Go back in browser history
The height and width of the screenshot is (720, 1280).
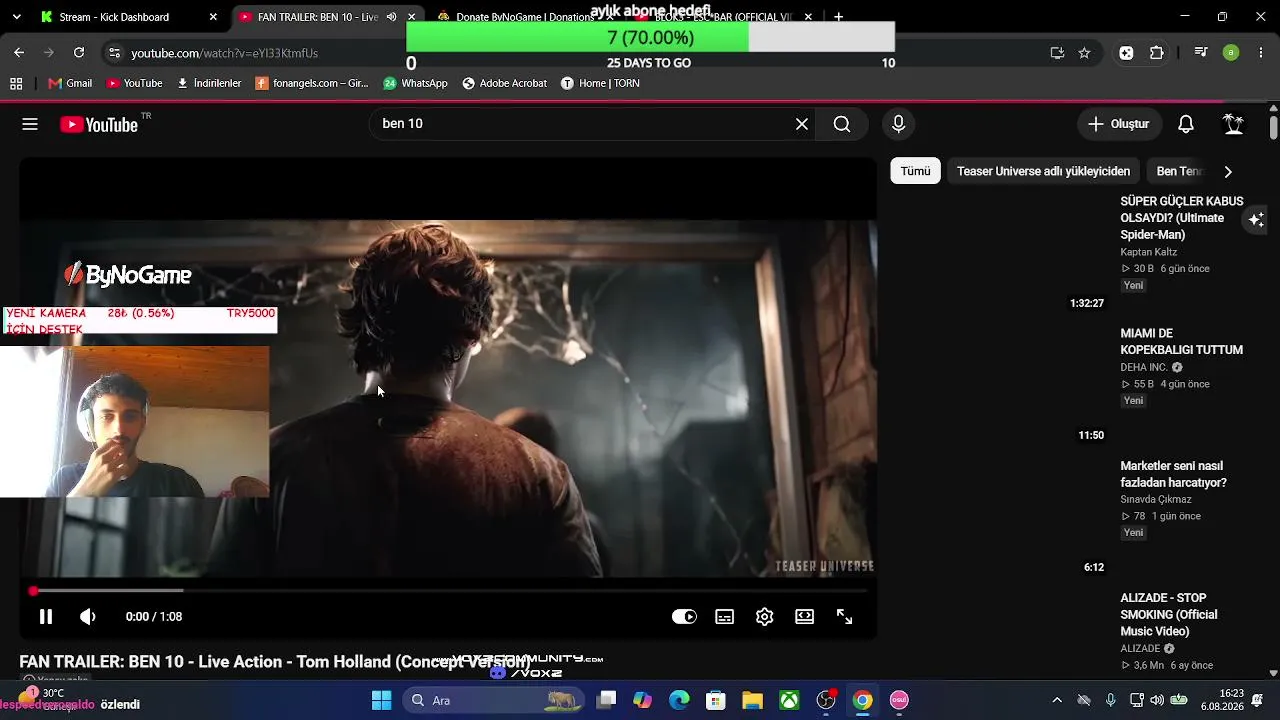(x=19, y=53)
